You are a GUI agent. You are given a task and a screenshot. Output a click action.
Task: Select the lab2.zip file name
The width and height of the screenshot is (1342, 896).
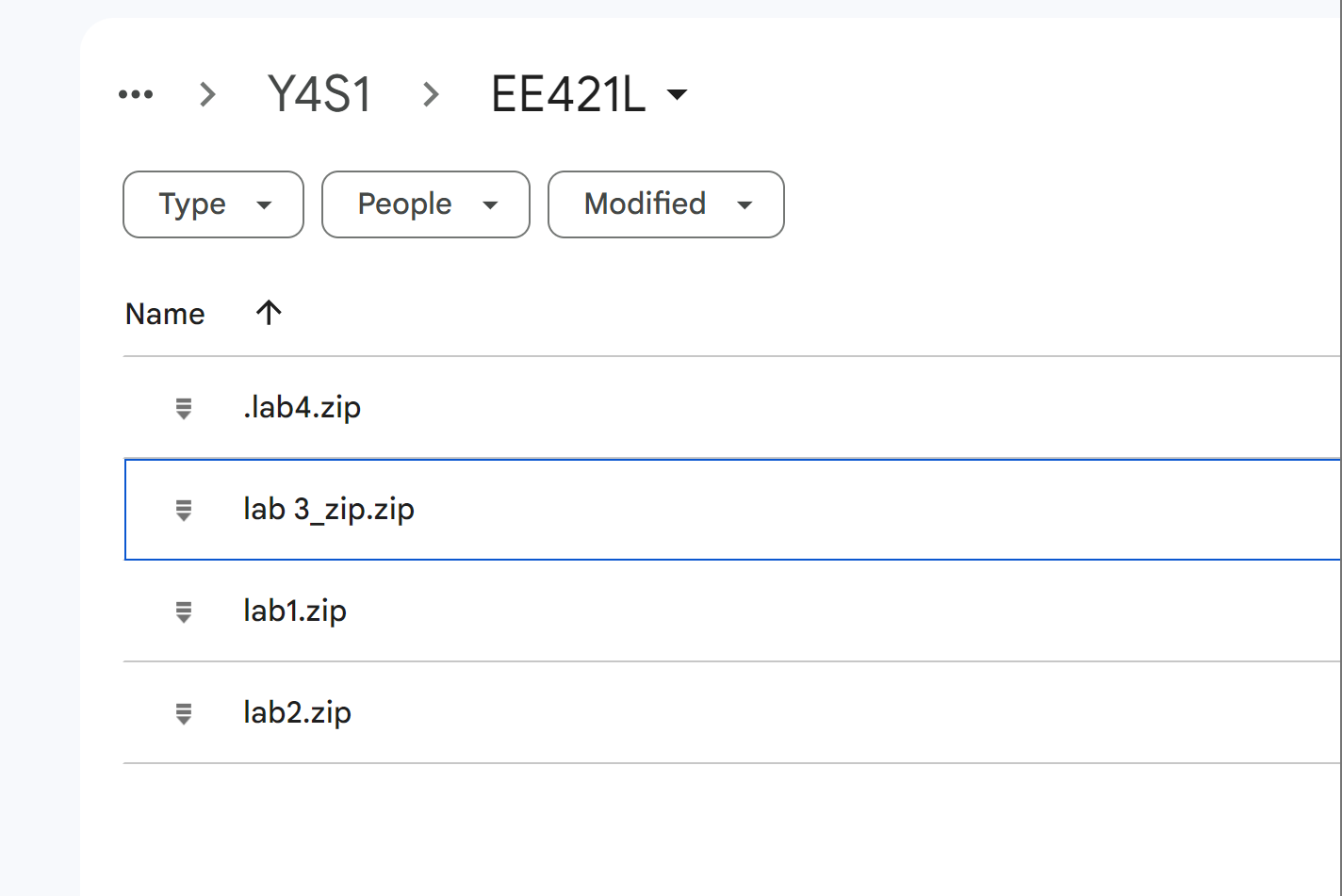coord(297,713)
